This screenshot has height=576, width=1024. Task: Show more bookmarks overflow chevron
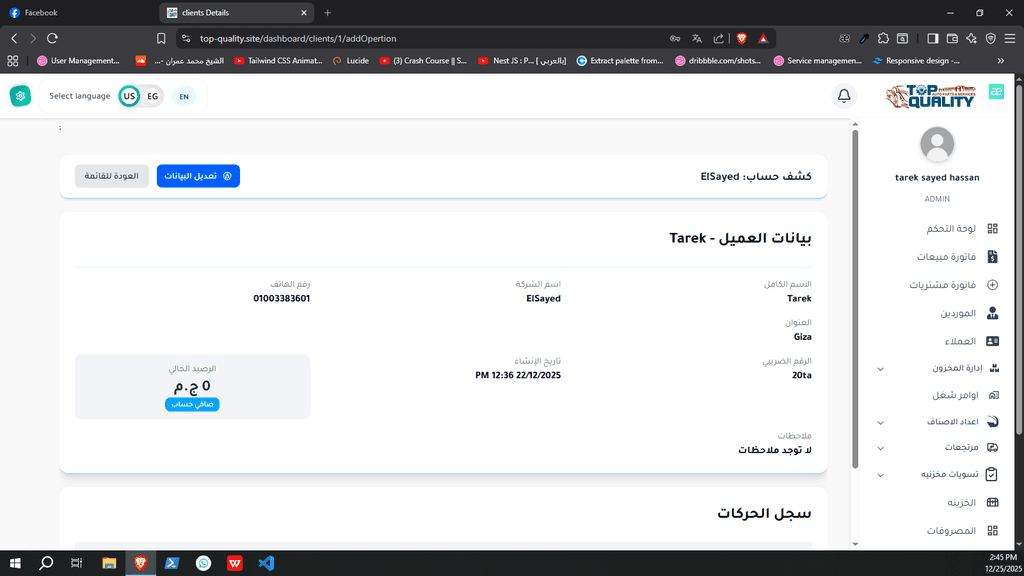click(1000, 61)
